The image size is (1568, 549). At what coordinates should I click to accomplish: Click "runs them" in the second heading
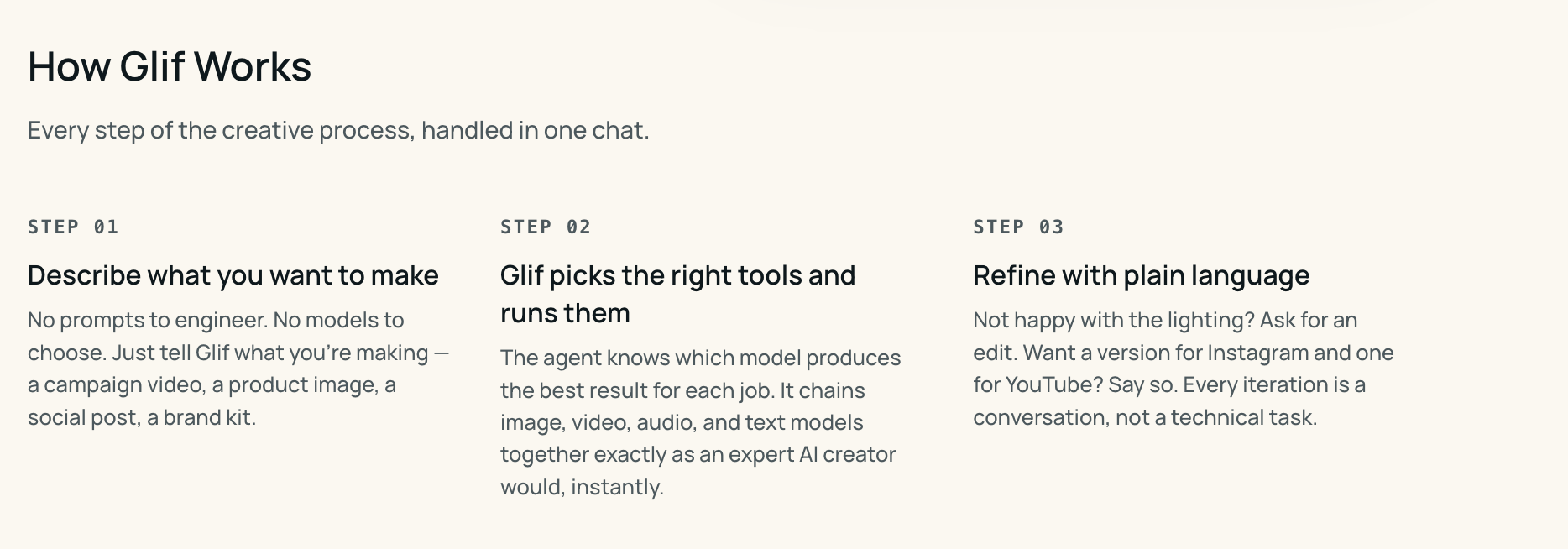click(x=565, y=313)
